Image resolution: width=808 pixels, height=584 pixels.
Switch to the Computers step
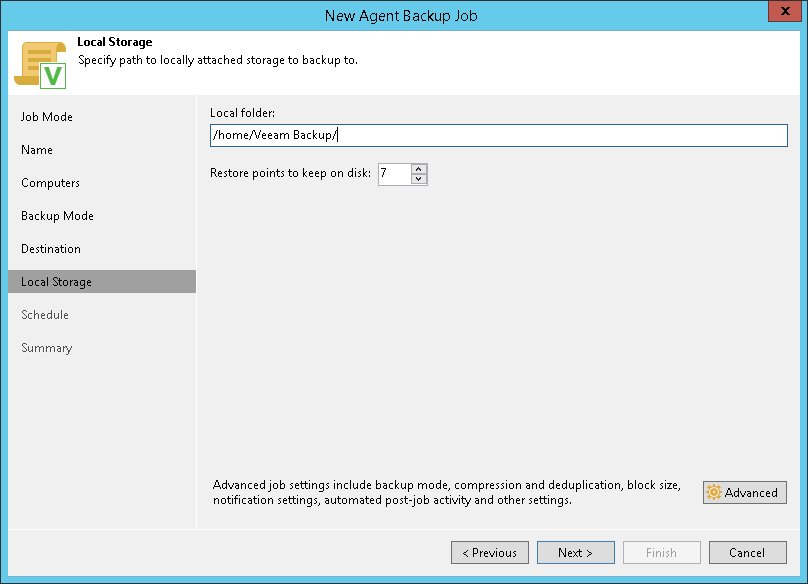click(x=50, y=183)
